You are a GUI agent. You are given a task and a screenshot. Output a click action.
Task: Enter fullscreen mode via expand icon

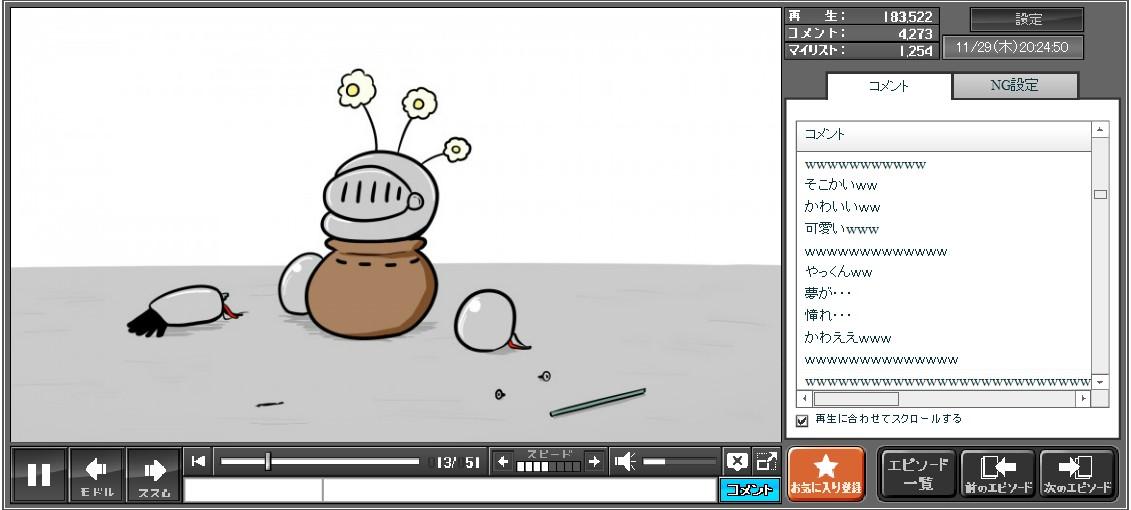point(766,461)
